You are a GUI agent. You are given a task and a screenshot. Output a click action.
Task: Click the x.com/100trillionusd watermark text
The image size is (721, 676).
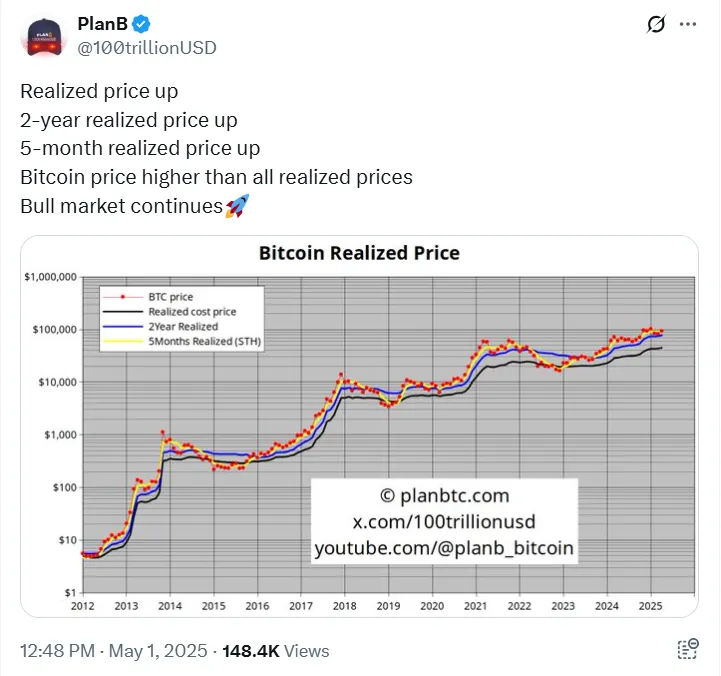point(444,521)
